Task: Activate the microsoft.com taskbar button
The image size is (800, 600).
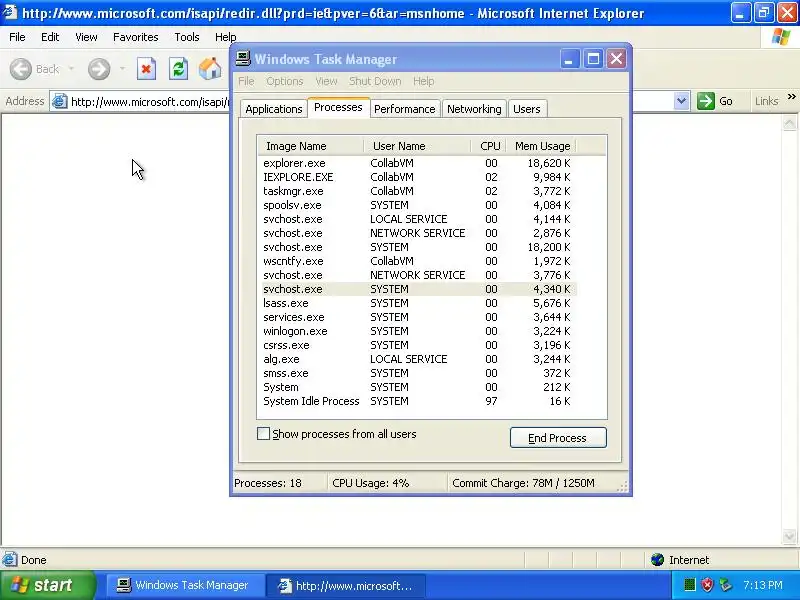Action: (x=347, y=585)
